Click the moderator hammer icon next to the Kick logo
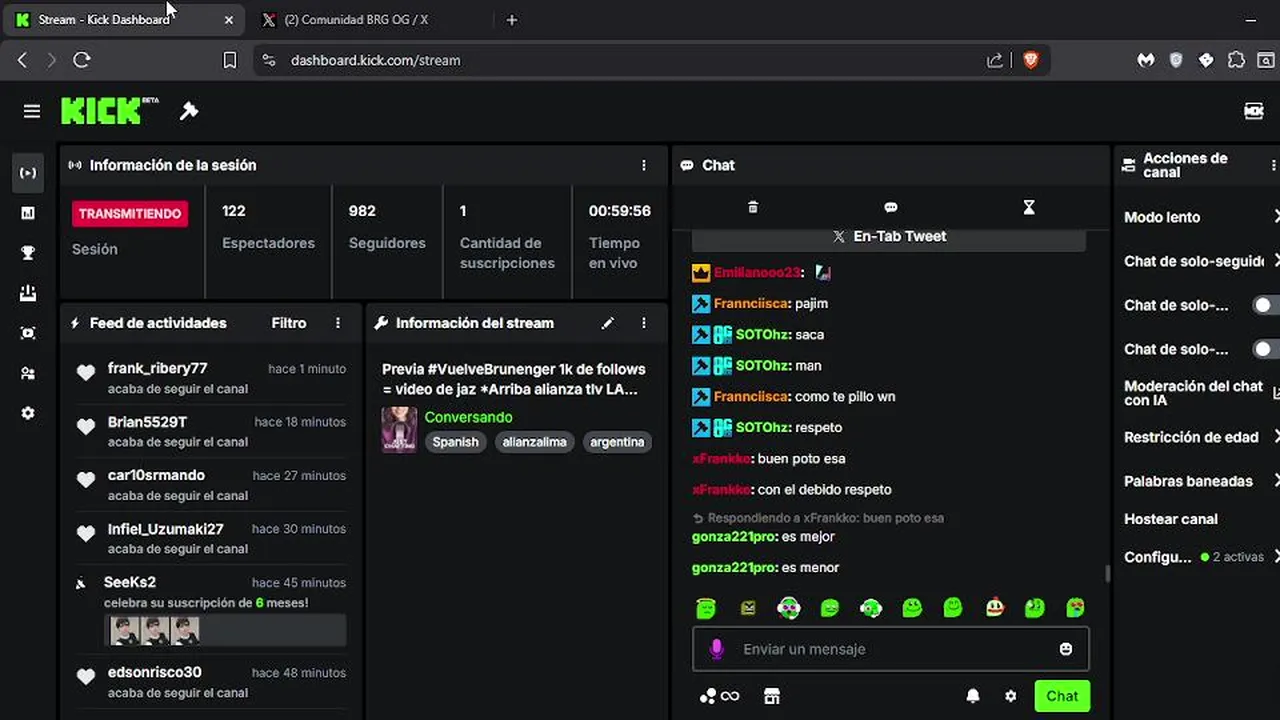This screenshot has width=1280, height=720. [189, 111]
